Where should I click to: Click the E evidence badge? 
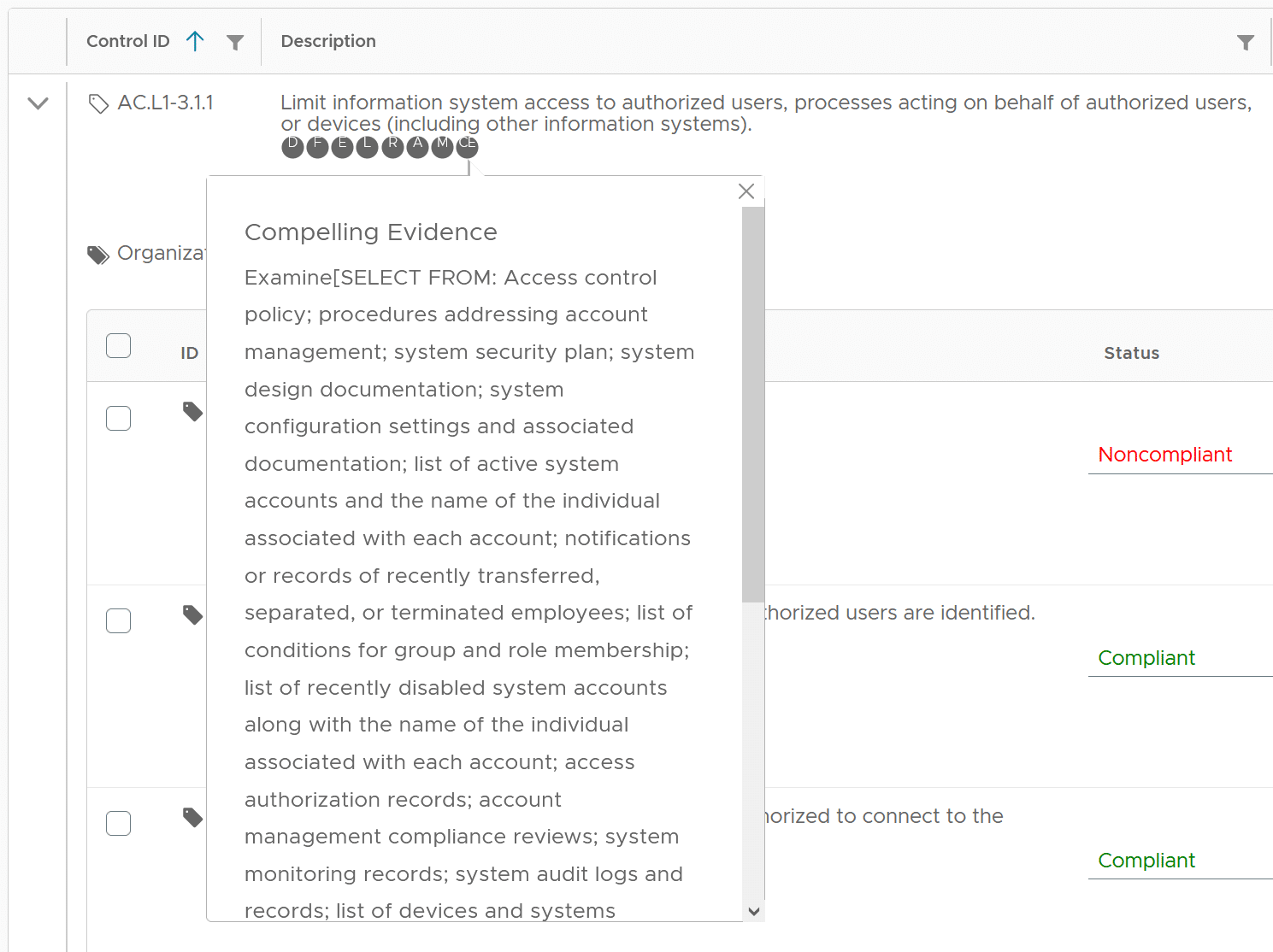342,146
